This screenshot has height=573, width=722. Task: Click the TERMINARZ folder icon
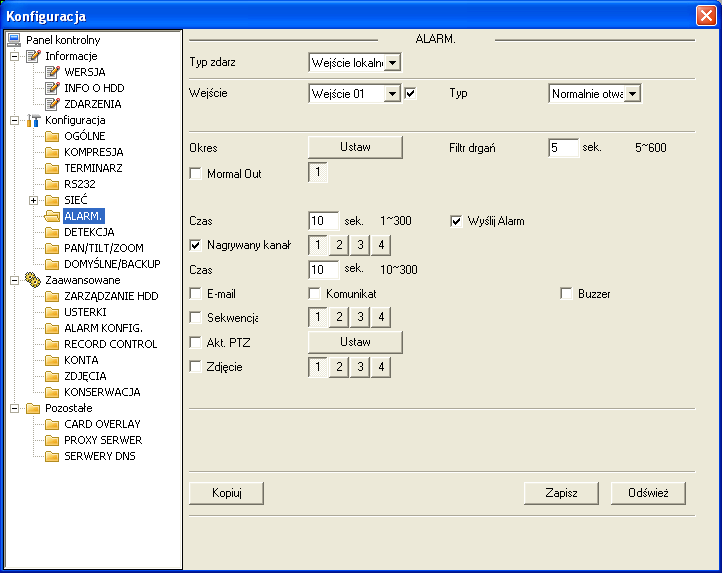pos(52,168)
